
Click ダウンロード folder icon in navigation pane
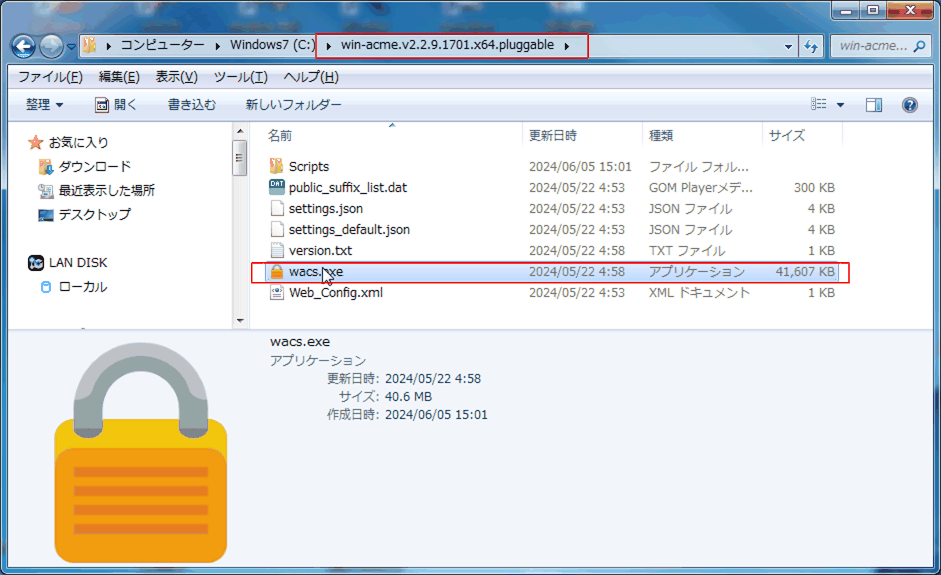[x=46, y=166]
